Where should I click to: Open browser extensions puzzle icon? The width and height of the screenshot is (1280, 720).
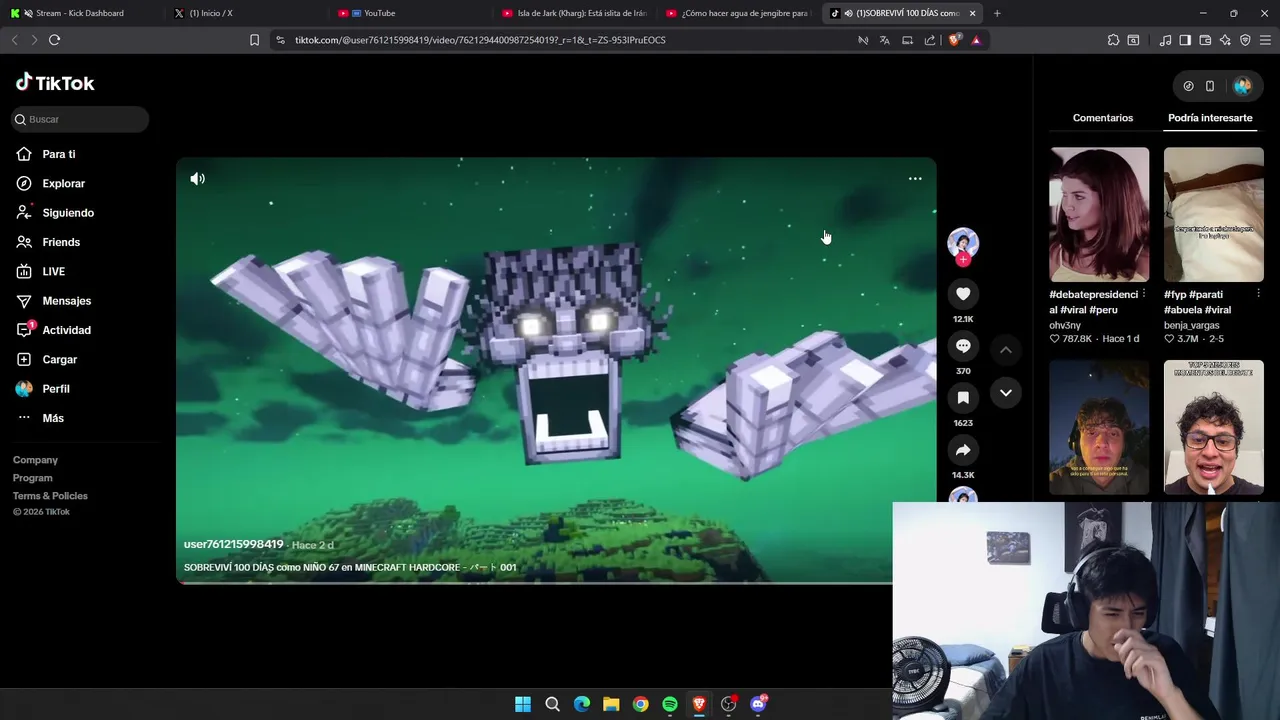[1113, 40]
